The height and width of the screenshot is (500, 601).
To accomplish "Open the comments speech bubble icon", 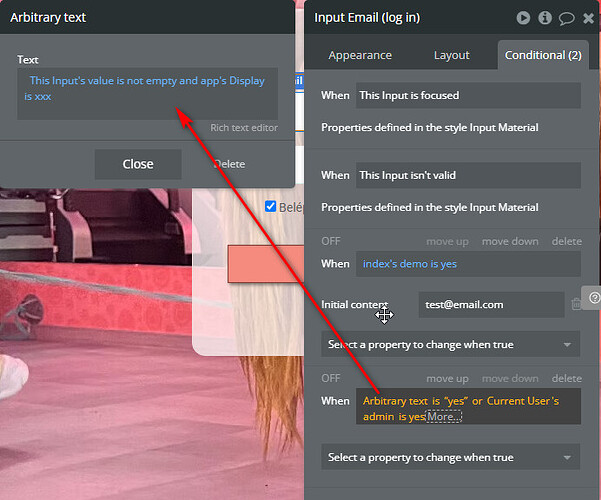I will 566,18.
